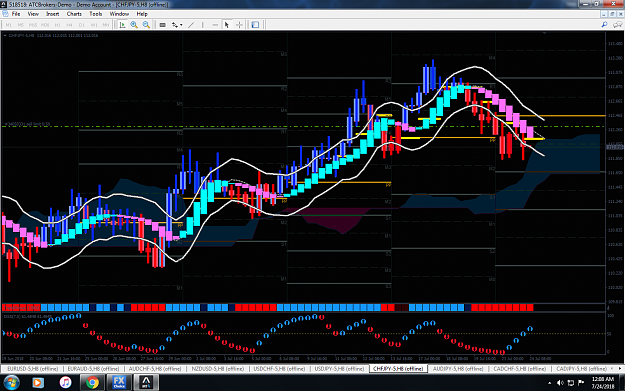Click the D1 timeframe button
This screenshot has height=391, width=625.
[82, 25]
